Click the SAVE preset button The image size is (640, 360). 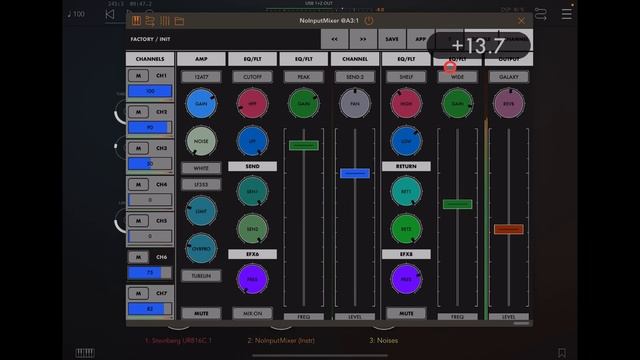point(392,39)
